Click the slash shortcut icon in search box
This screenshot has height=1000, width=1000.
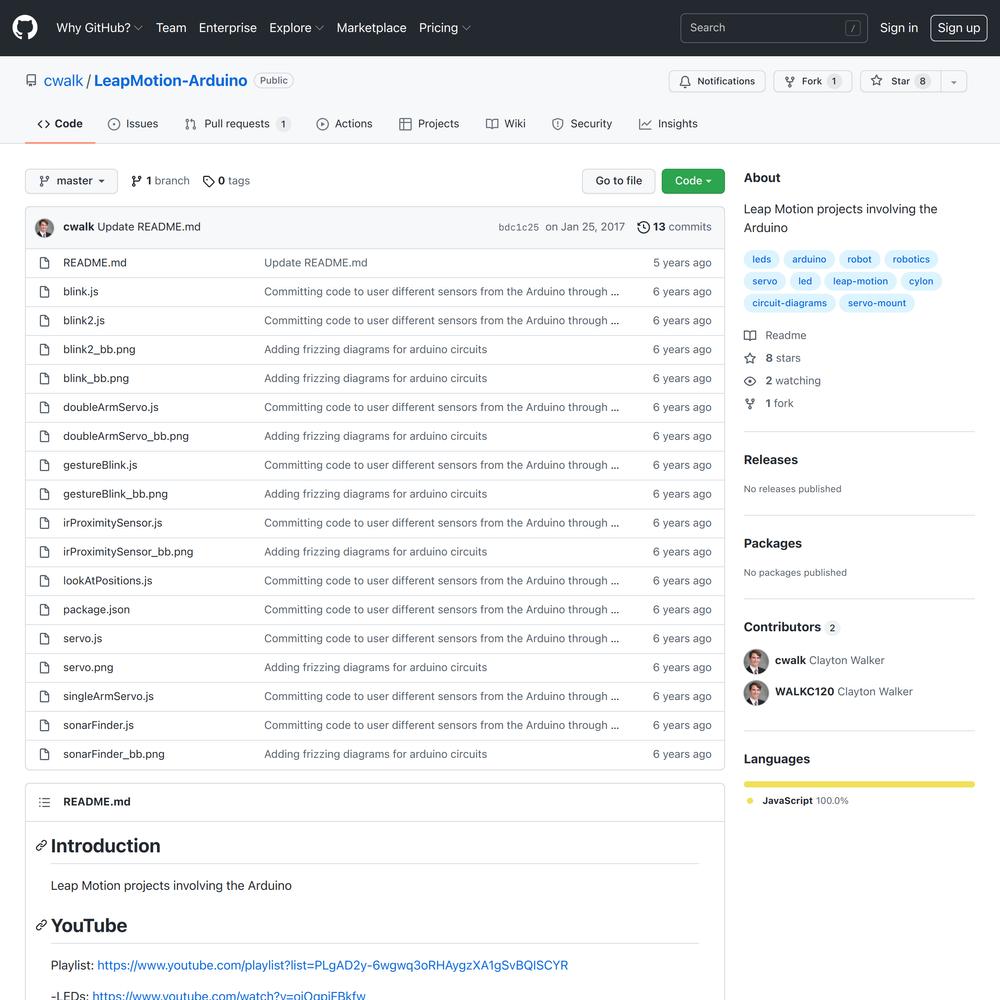852,28
